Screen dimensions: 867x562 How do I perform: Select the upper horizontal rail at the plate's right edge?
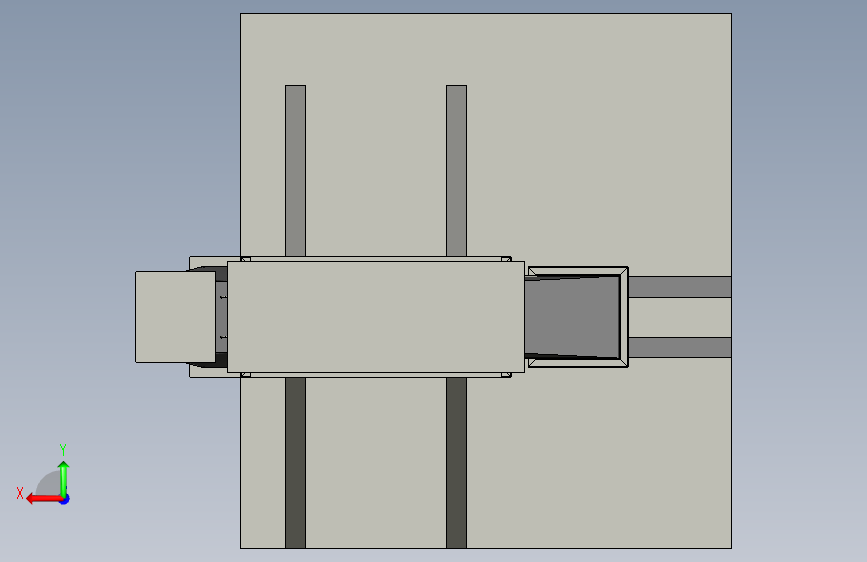680,287
